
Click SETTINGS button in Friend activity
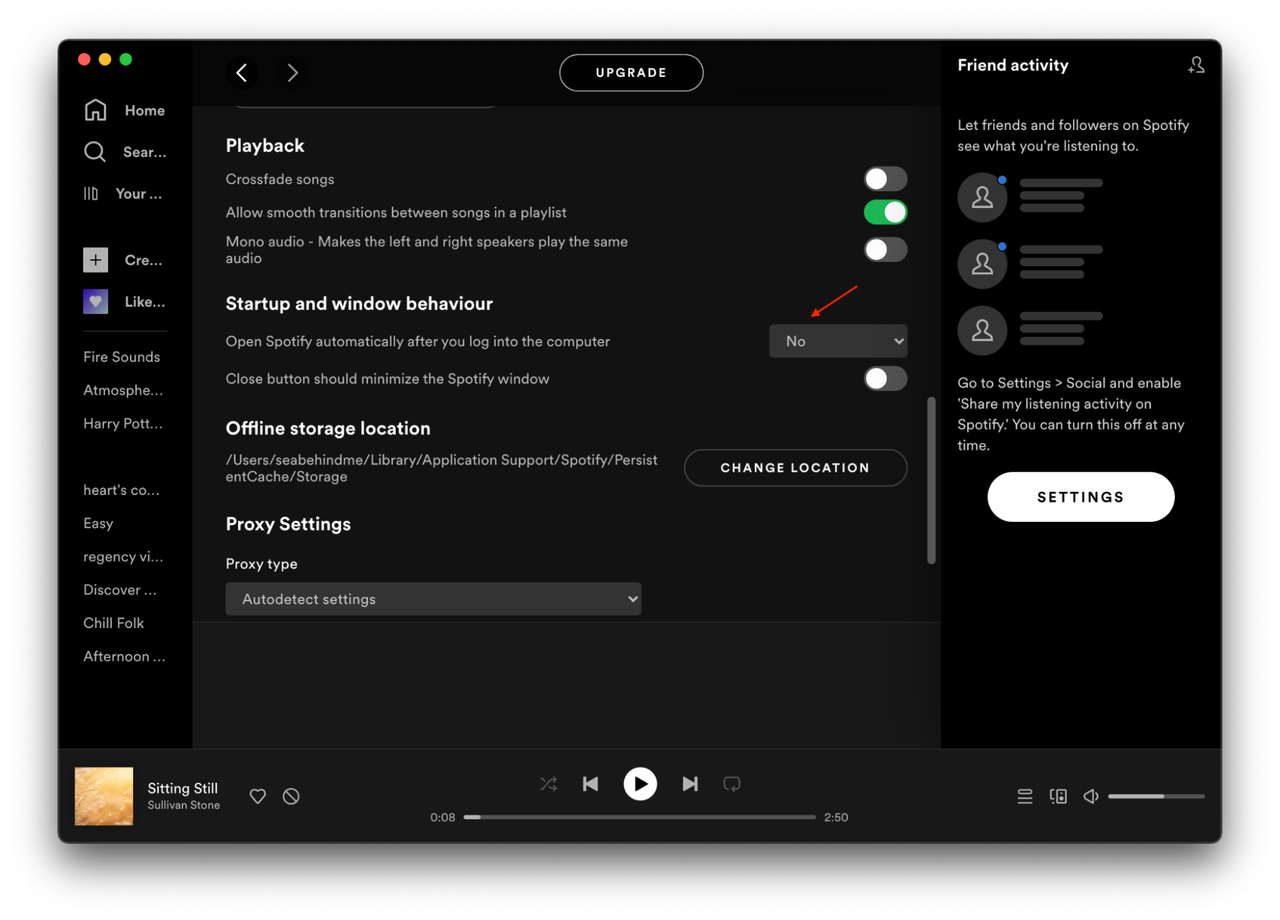click(1081, 497)
